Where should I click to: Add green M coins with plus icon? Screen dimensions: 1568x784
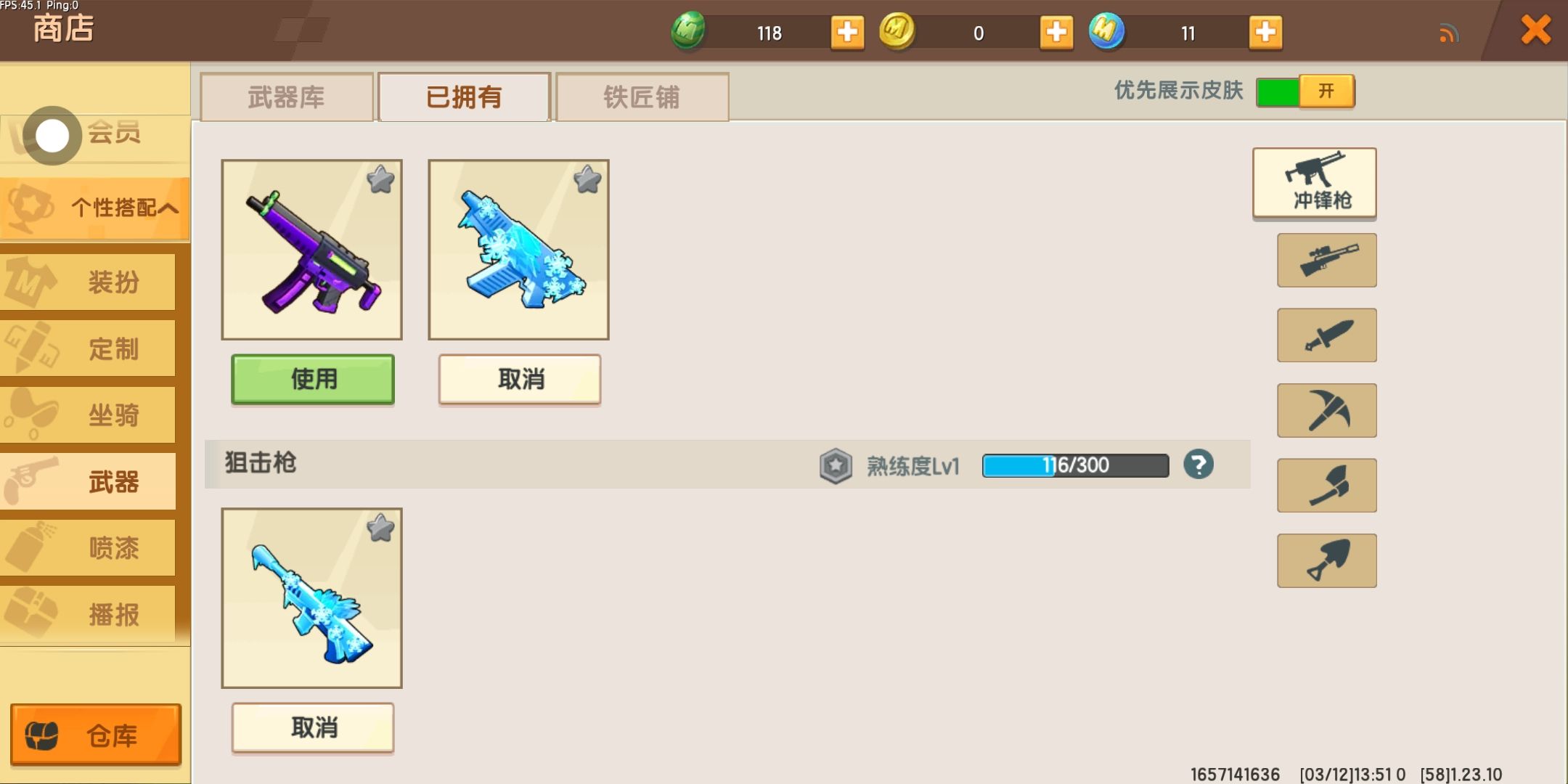pyautogui.click(x=847, y=32)
